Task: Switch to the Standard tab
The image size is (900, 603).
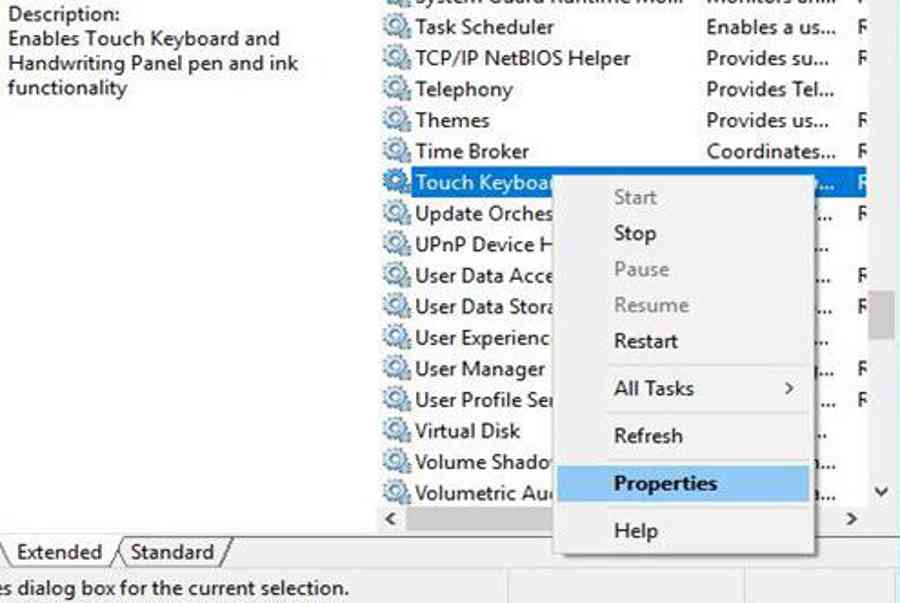Action: 172,552
